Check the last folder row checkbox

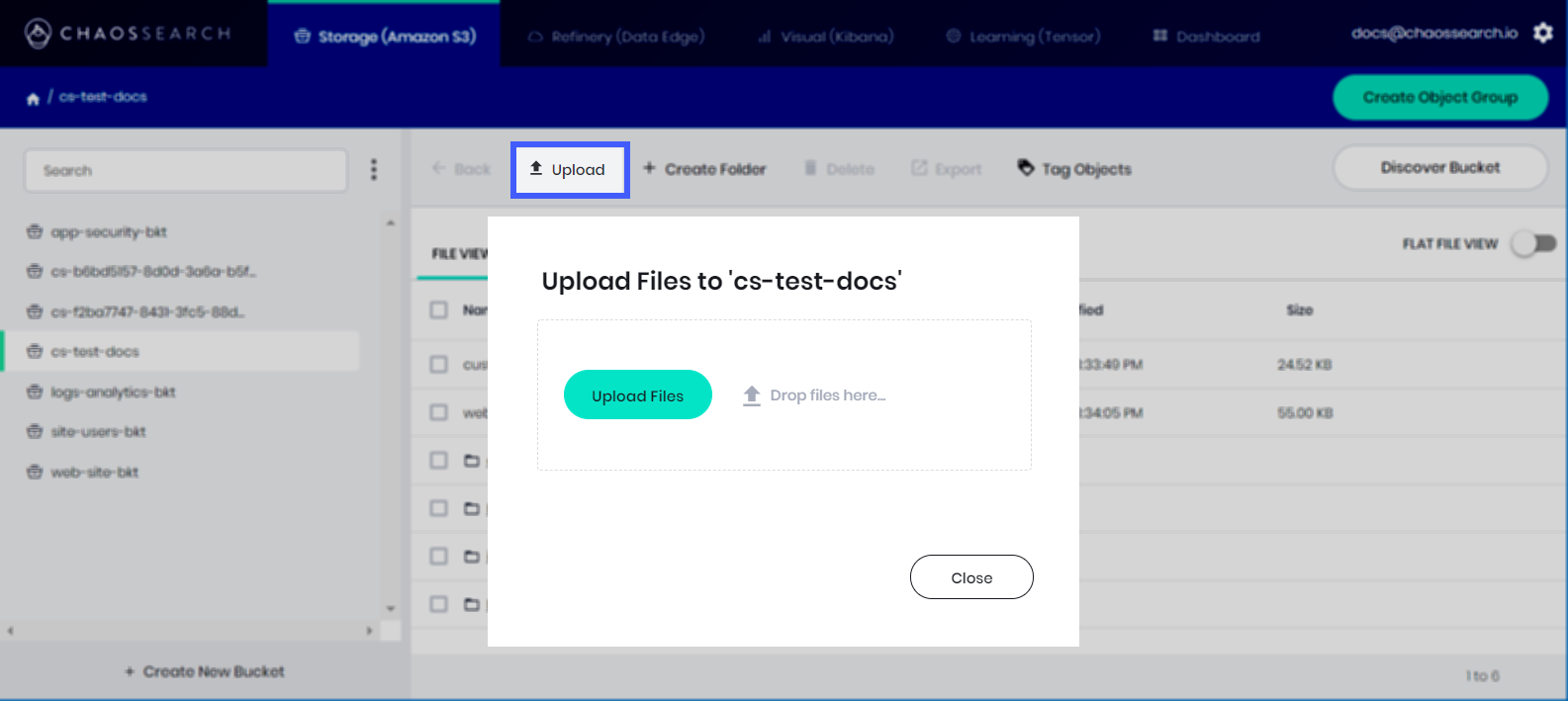click(439, 604)
